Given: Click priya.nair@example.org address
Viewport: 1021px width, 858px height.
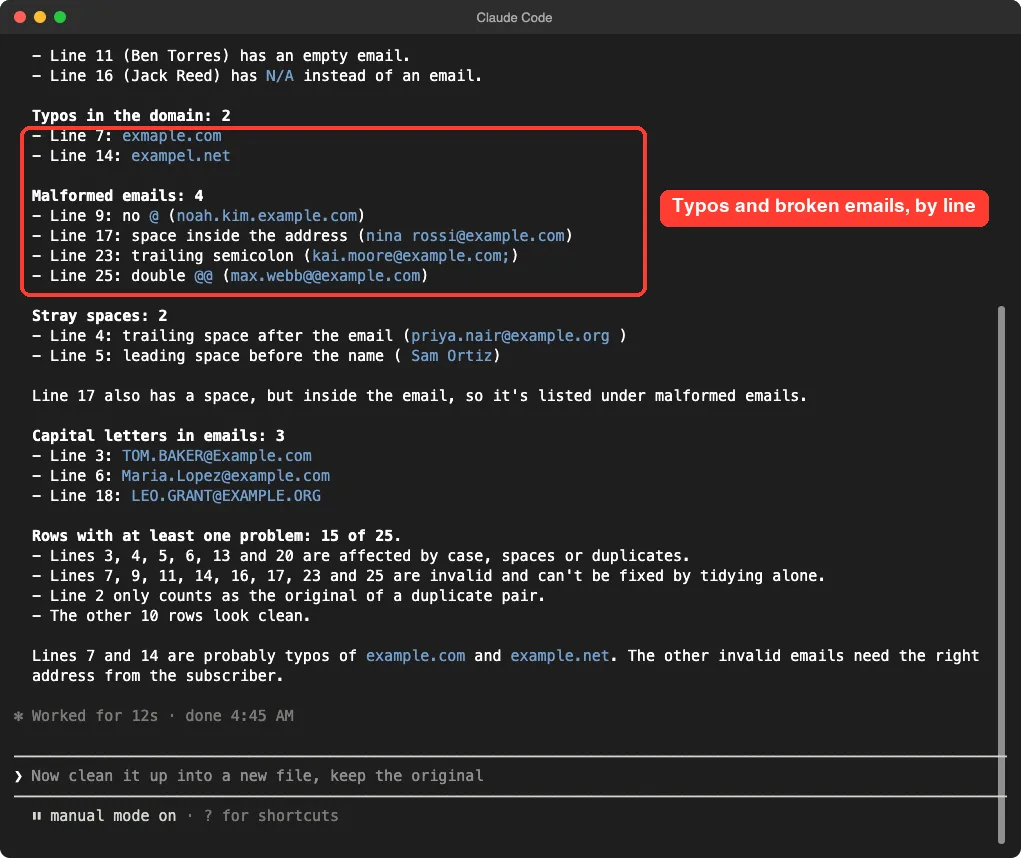Looking at the screenshot, I should pyautogui.click(x=510, y=336).
